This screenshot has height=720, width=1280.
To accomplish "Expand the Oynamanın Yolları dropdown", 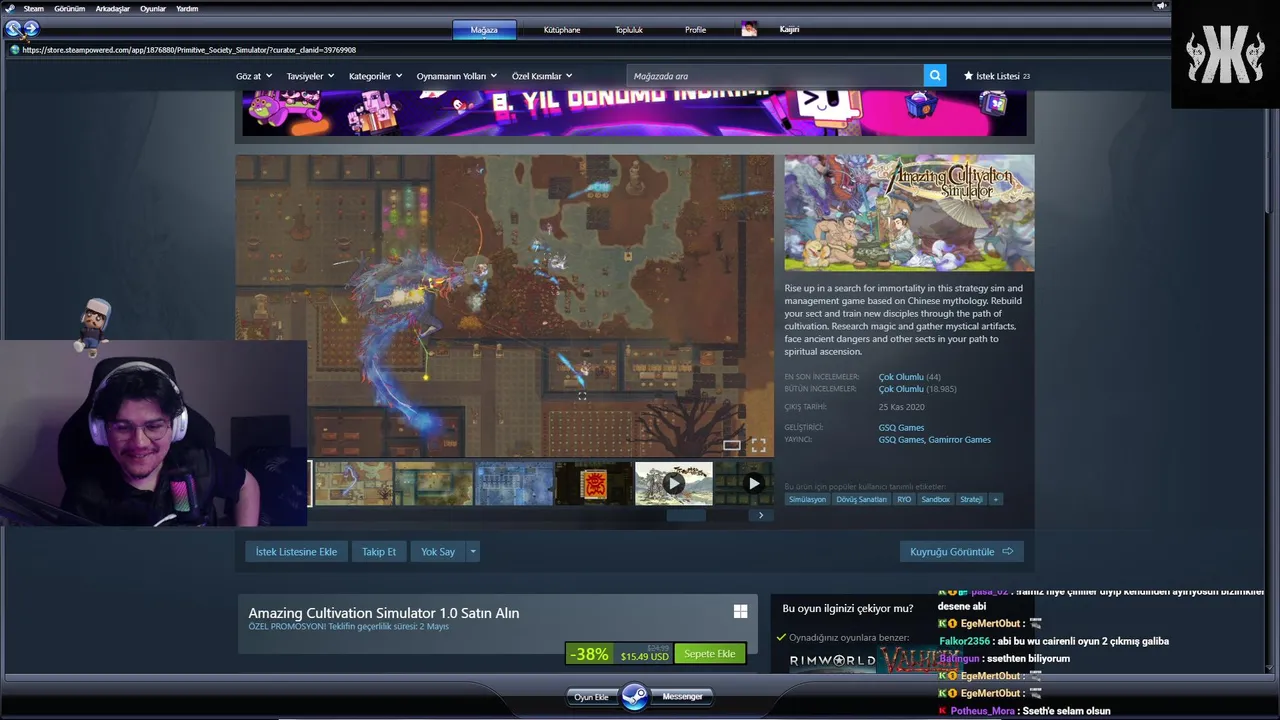I will click(x=457, y=76).
